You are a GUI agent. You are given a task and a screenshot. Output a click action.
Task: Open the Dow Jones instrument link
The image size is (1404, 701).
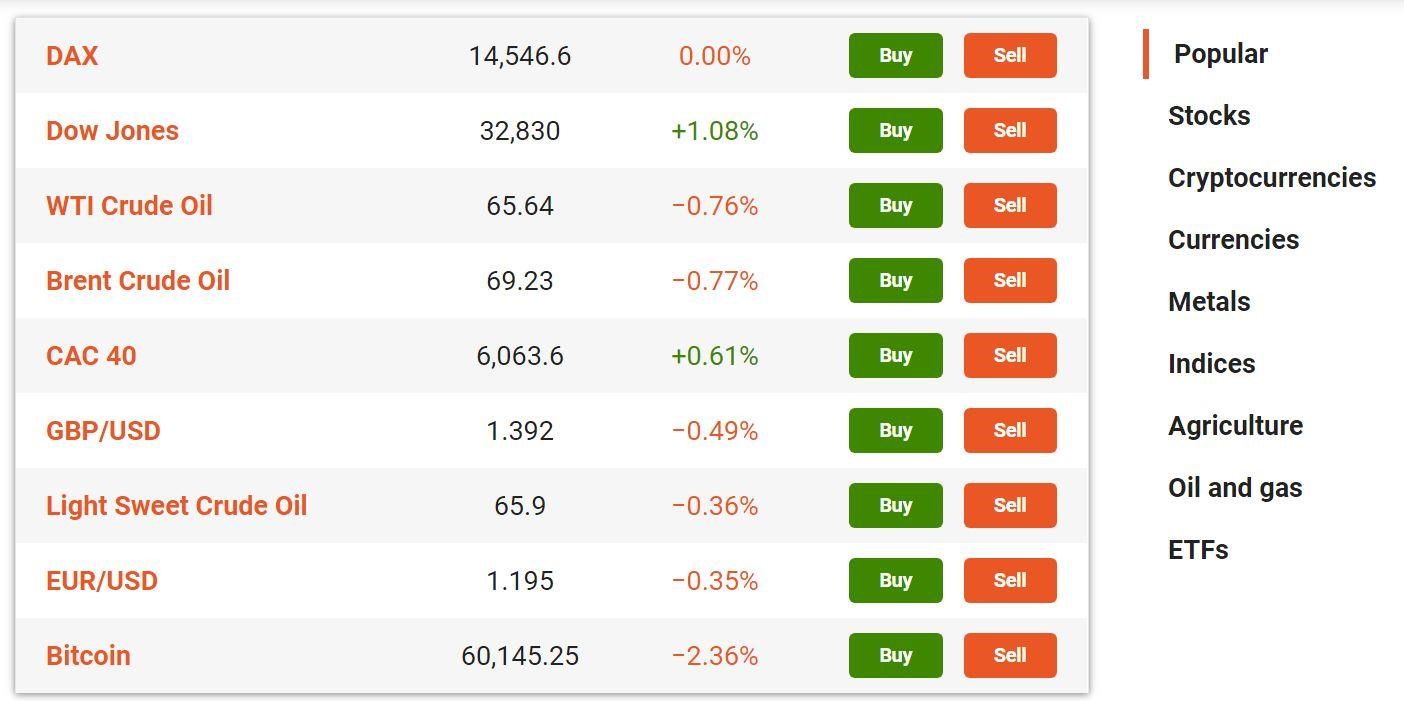[112, 131]
